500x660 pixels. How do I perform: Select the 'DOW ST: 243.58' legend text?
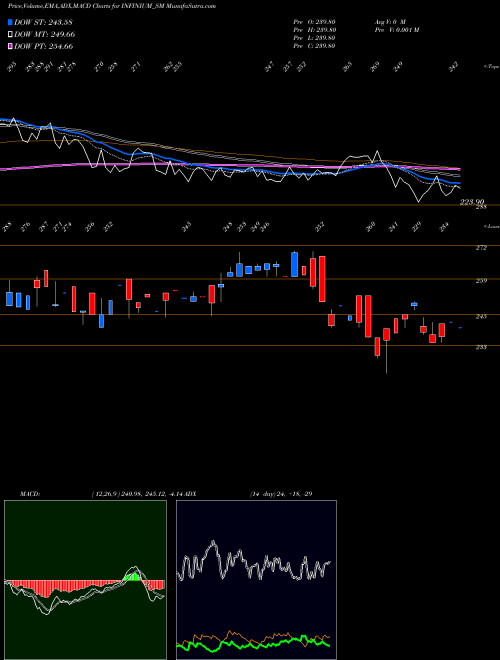point(44,22)
